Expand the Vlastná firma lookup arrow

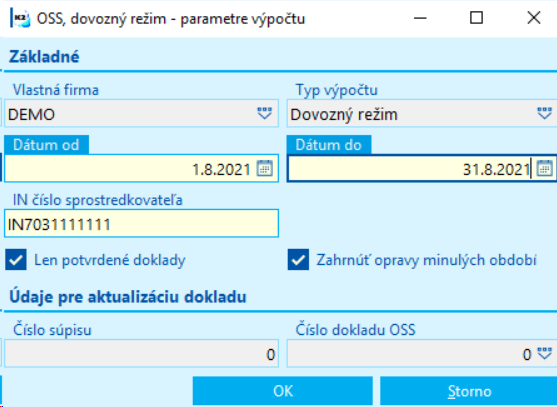pyautogui.click(x=265, y=114)
